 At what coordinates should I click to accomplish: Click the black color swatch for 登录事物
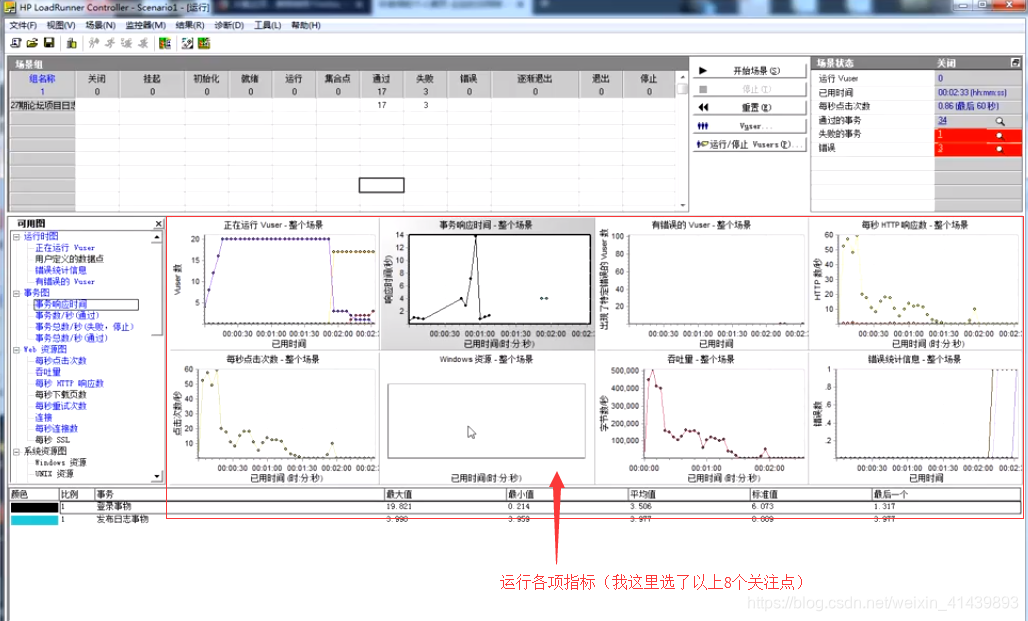tap(34, 507)
